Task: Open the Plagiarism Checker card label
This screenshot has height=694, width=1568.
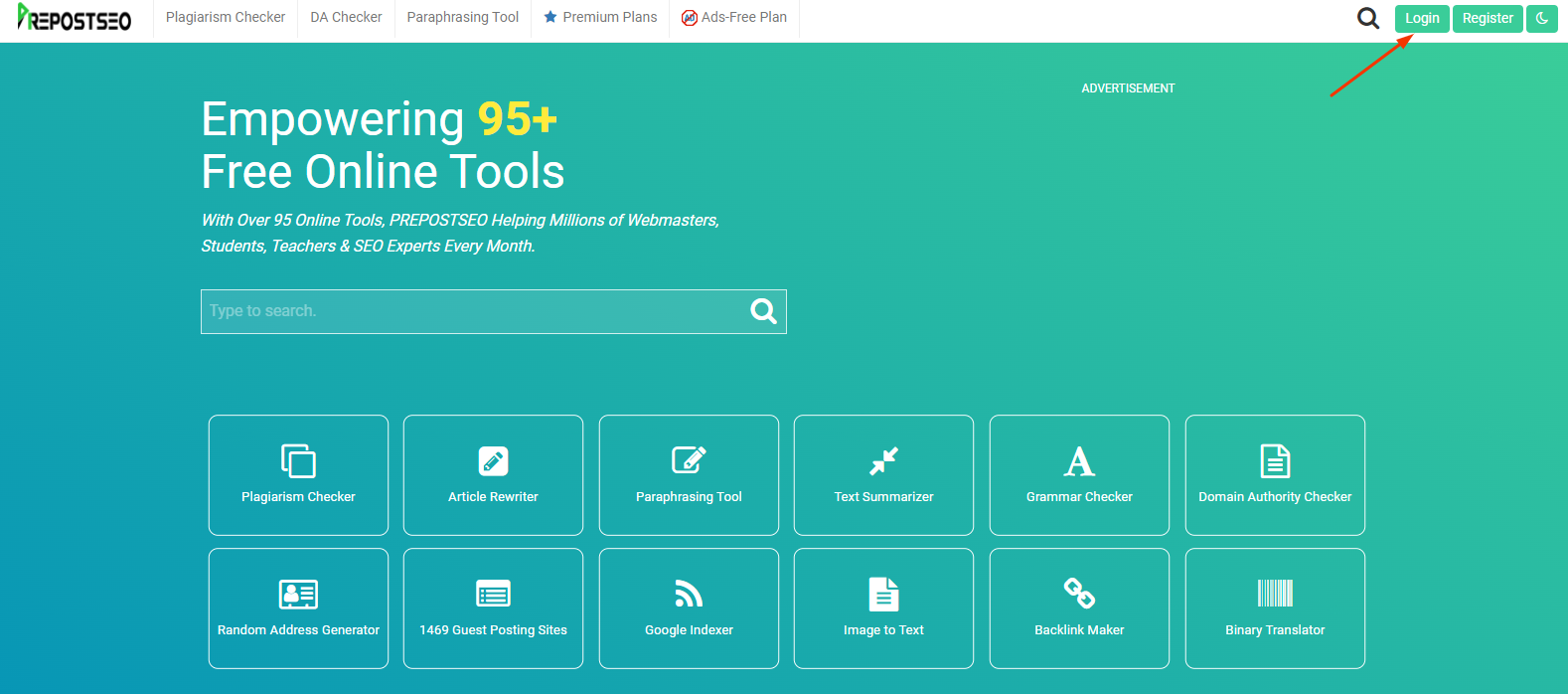Action: click(298, 496)
